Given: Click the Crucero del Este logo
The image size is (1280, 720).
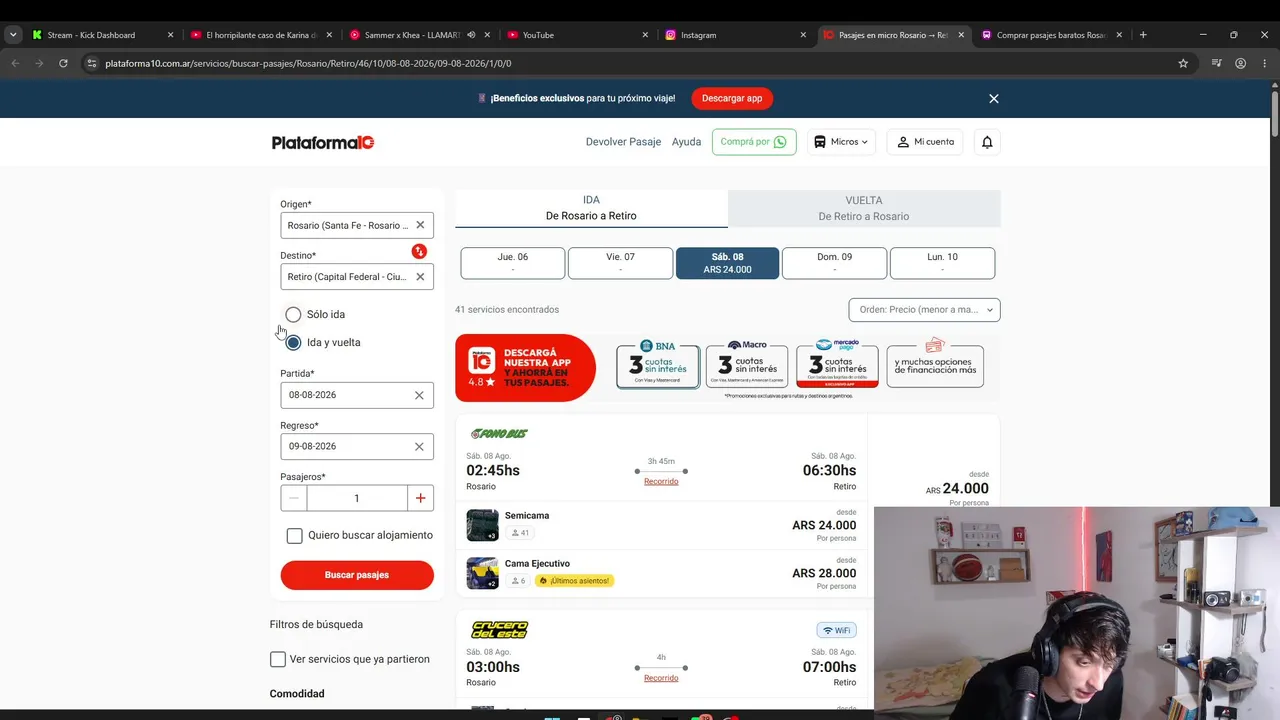Looking at the screenshot, I should pyautogui.click(x=499, y=630).
